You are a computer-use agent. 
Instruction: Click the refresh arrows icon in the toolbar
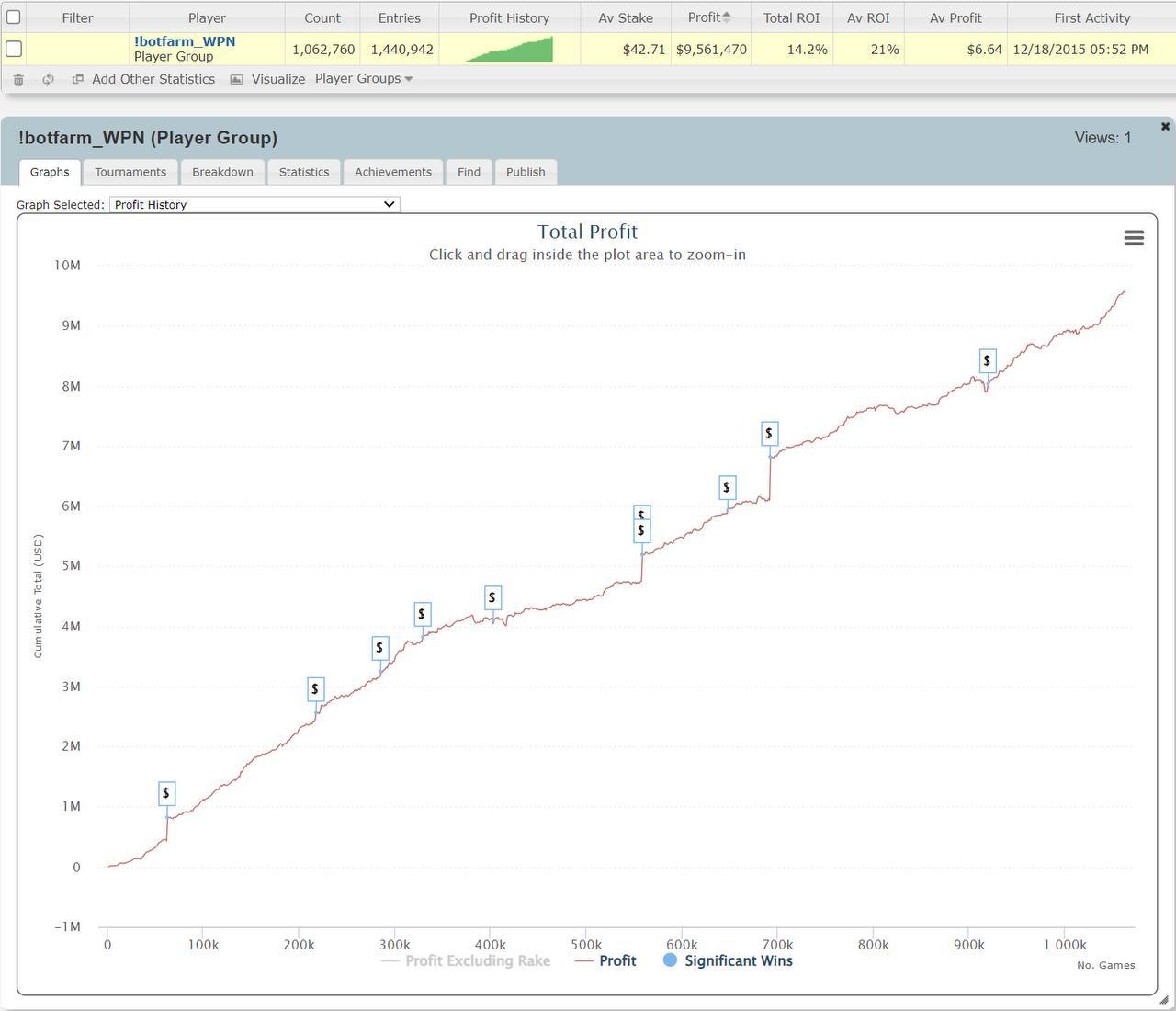click(48, 80)
